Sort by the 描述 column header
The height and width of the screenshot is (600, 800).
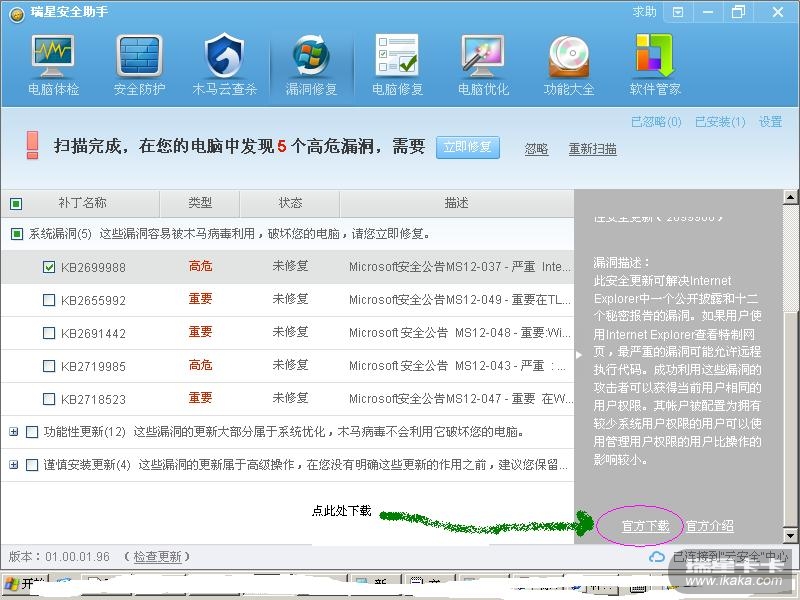(x=456, y=203)
